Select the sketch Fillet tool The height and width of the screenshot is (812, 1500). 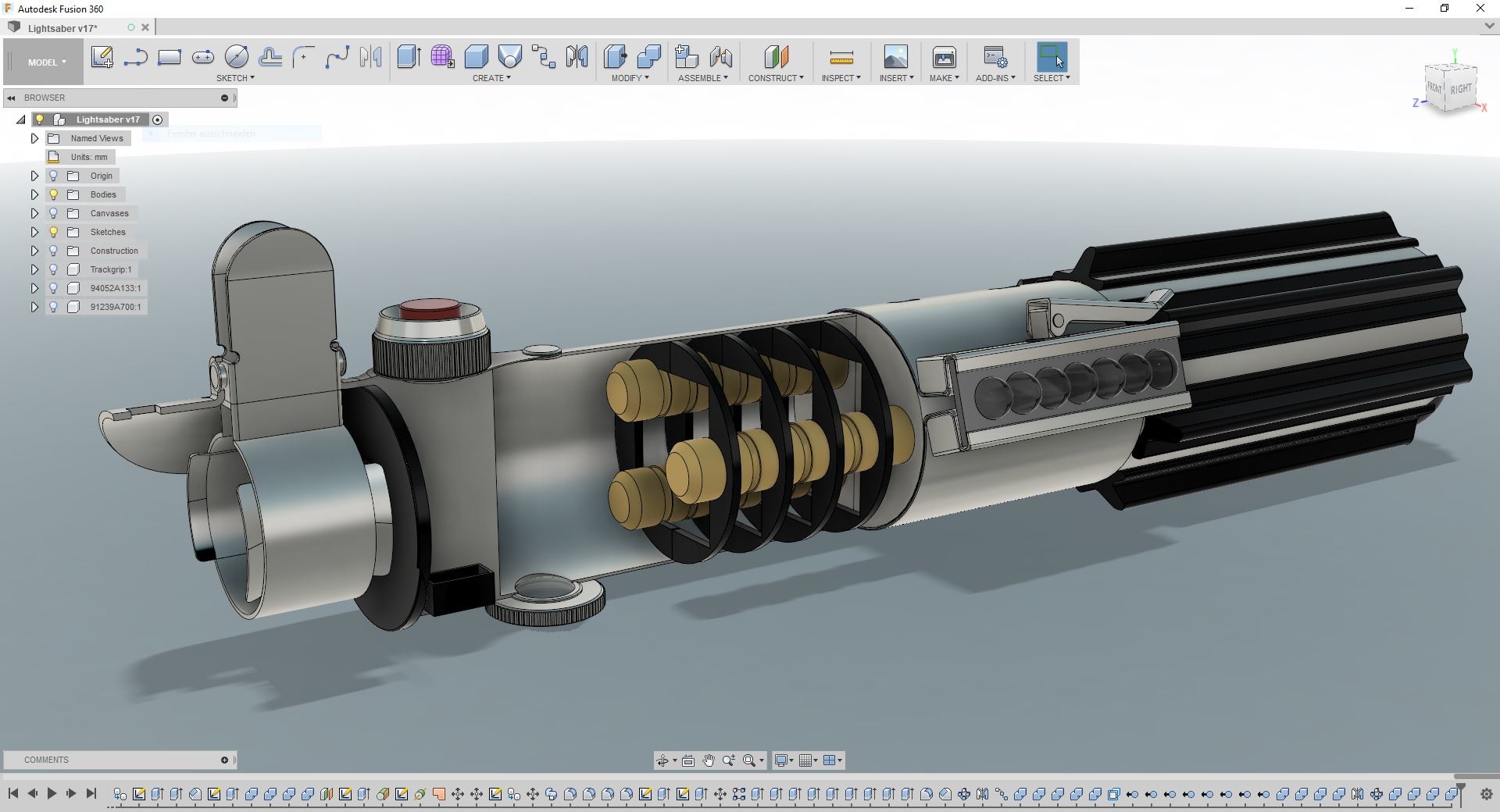(303, 57)
